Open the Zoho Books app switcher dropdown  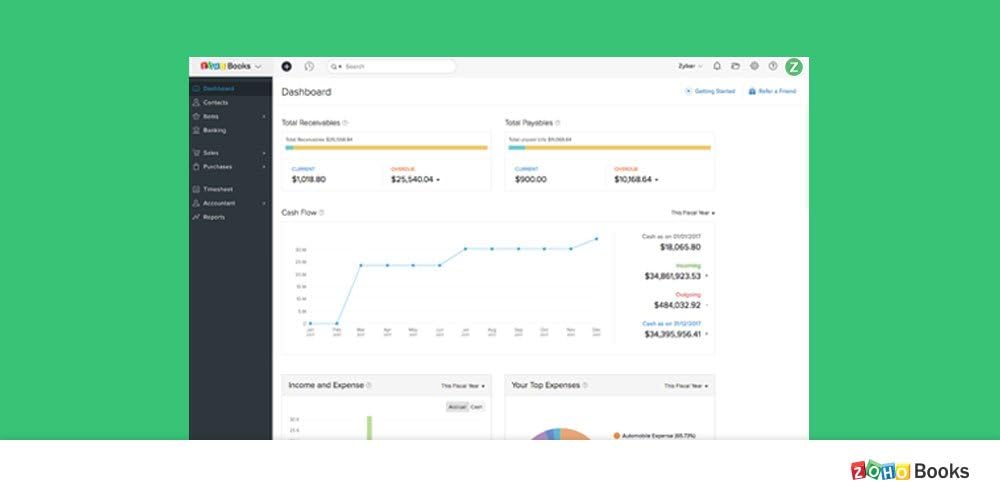point(258,66)
